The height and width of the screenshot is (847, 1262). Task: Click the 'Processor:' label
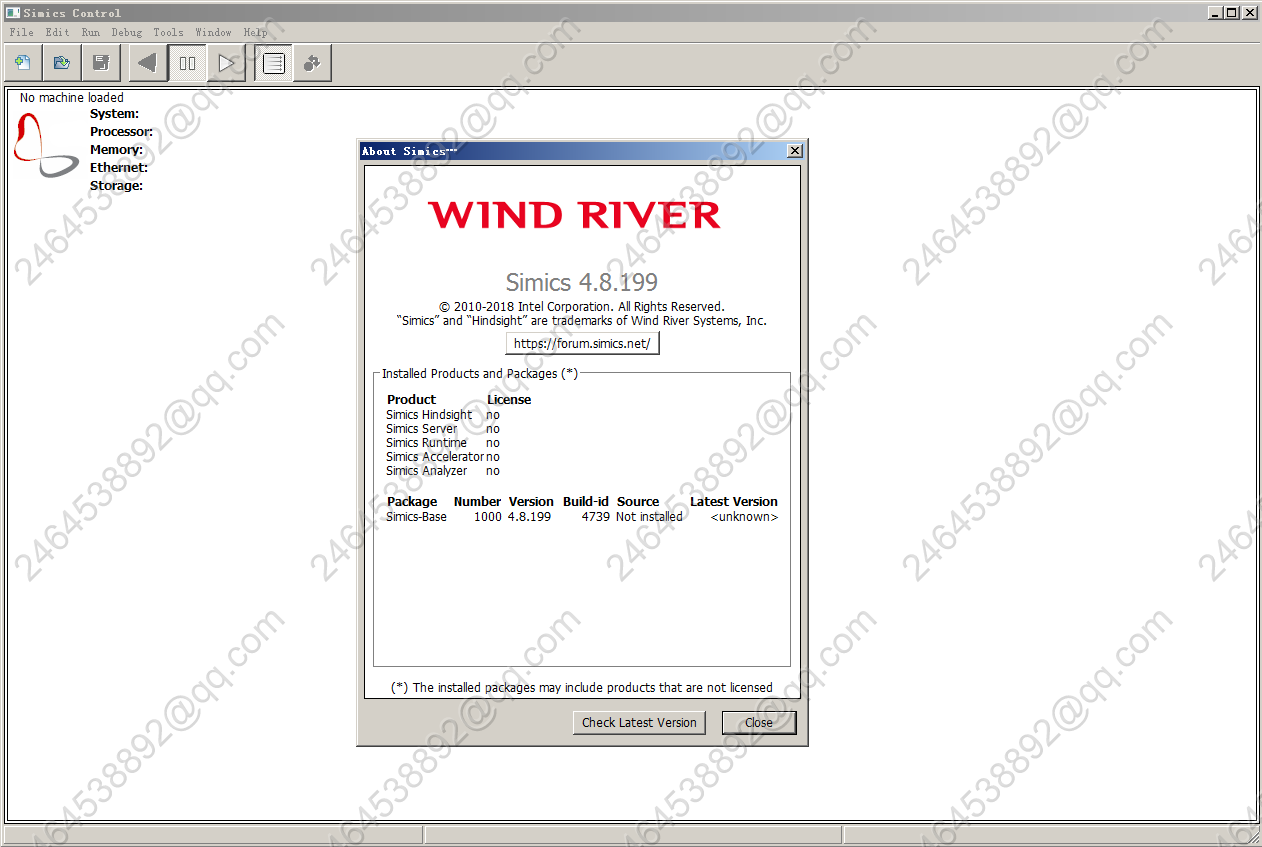tap(121, 132)
